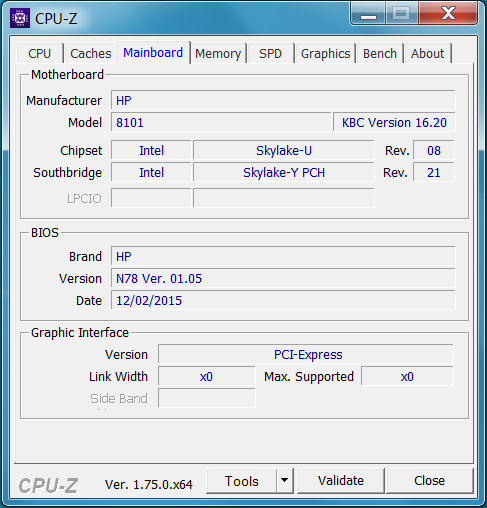Open the Graphics tab

coord(326,53)
